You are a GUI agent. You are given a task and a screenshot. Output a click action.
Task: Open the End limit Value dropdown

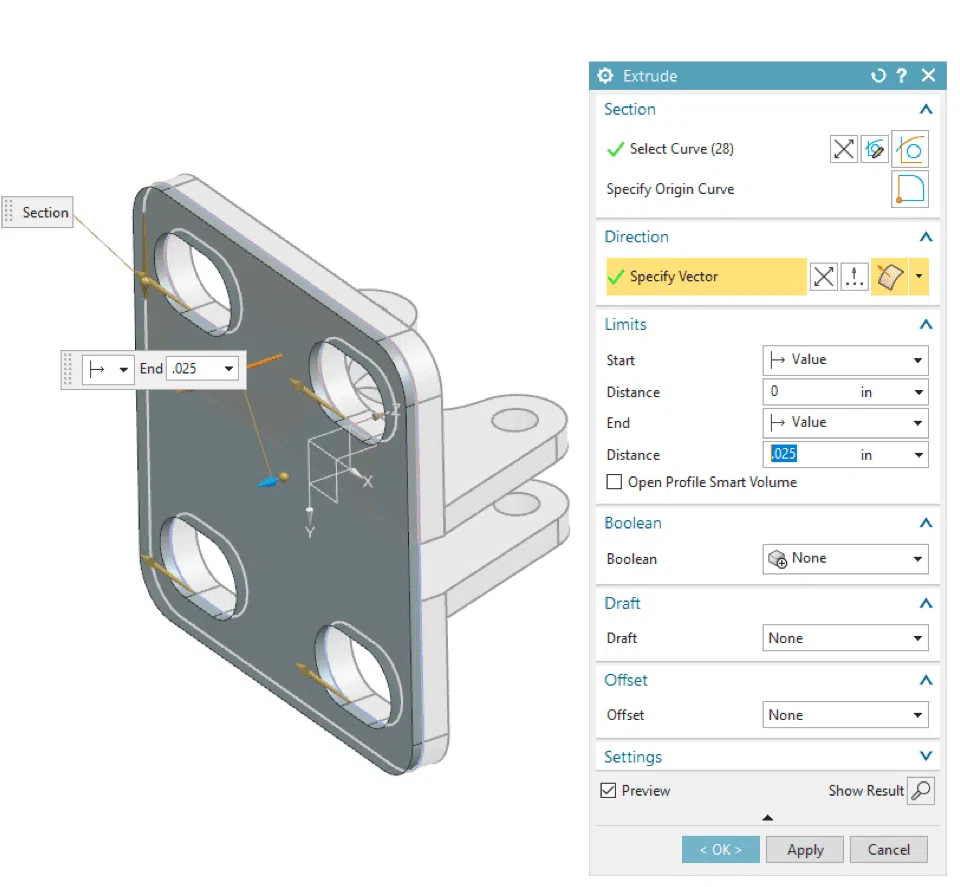[845, 422]
